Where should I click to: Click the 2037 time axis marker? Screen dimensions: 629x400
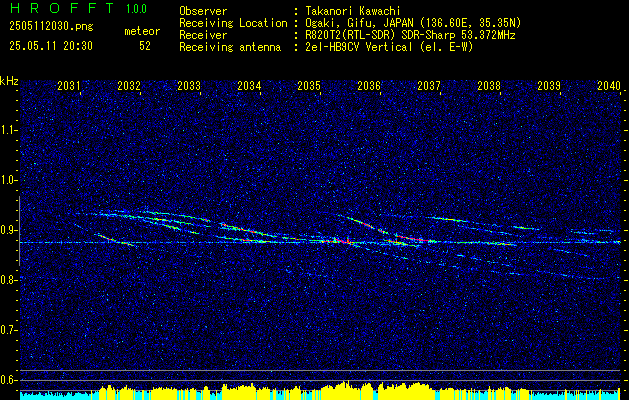click(x=429, y=86)
